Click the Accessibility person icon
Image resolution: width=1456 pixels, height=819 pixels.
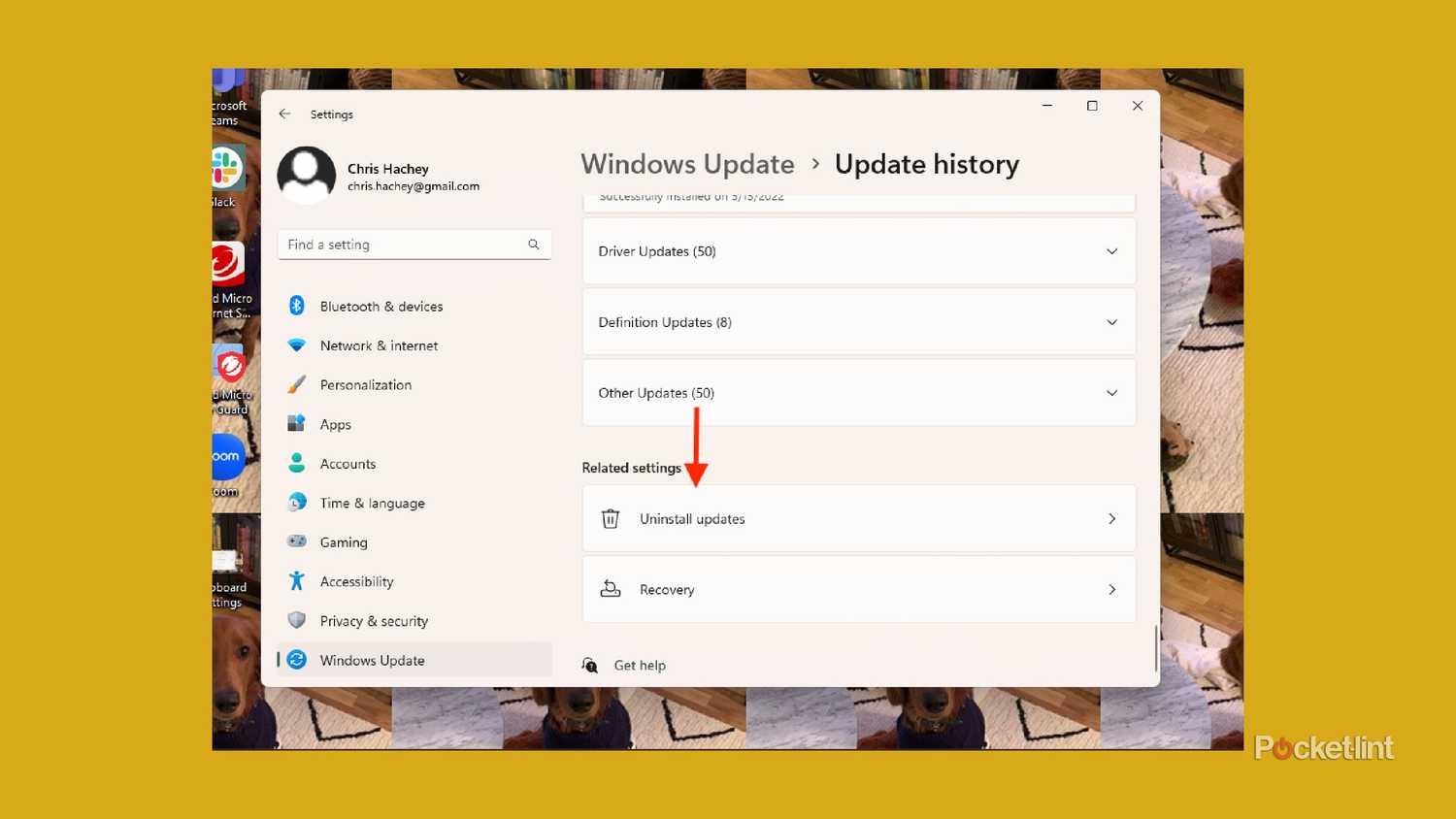(297, 580)
